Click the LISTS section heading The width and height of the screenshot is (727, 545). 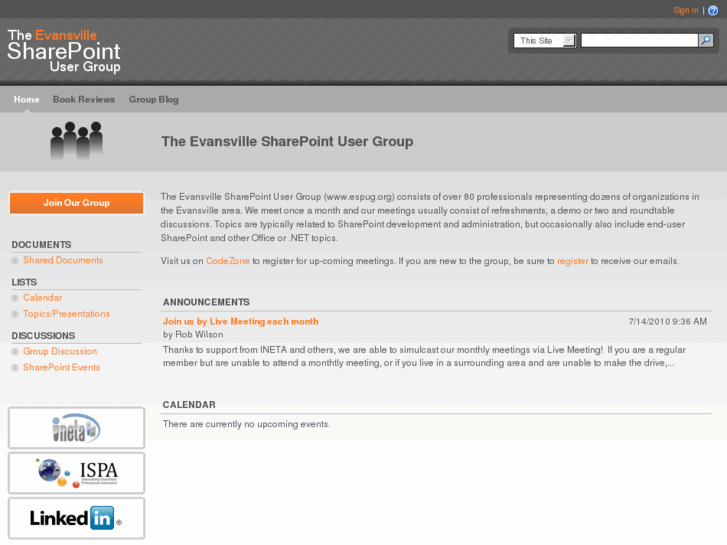pos(24,282)
